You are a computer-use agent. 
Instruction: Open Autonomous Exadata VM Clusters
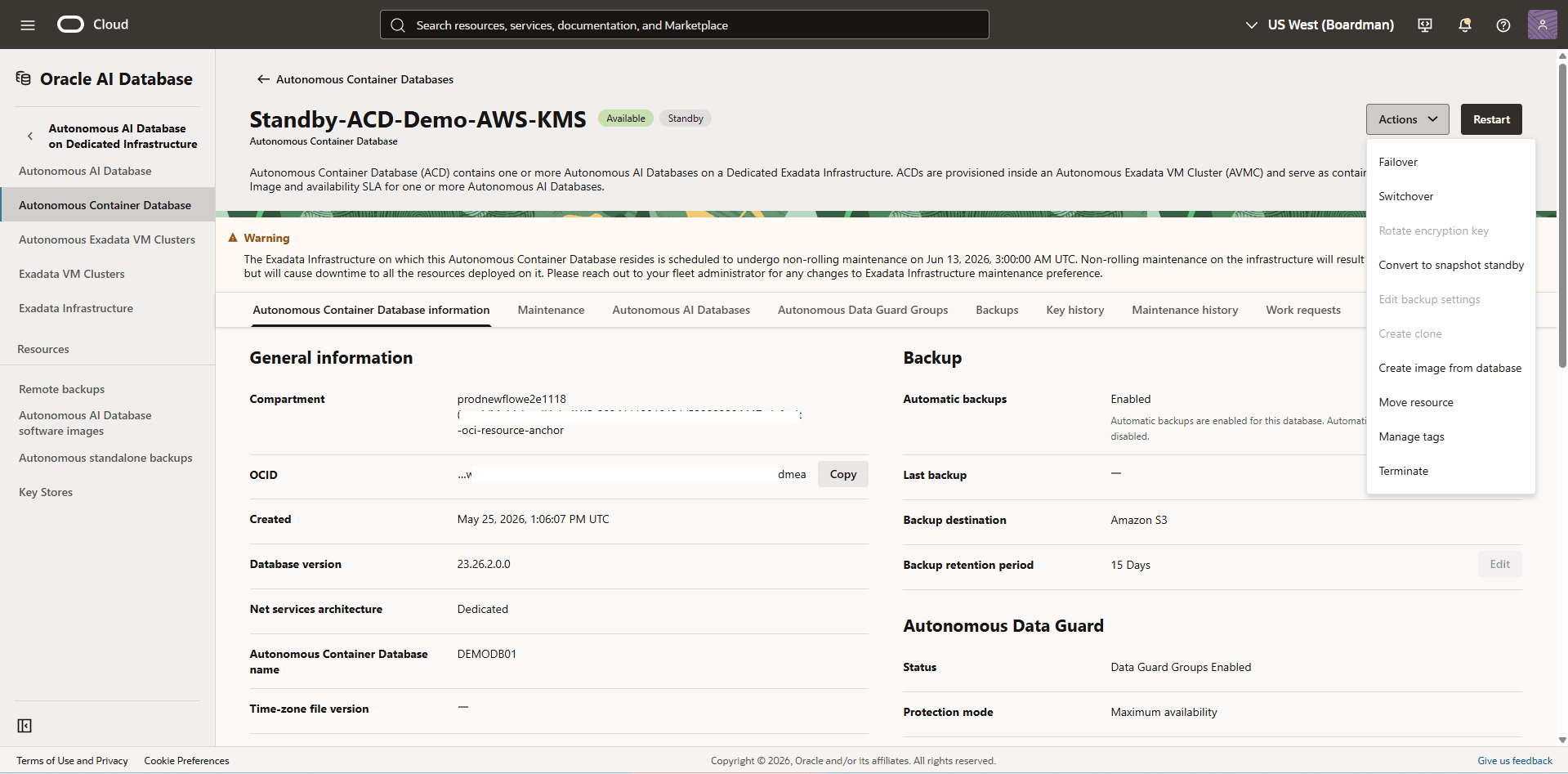tap(107, 239)
